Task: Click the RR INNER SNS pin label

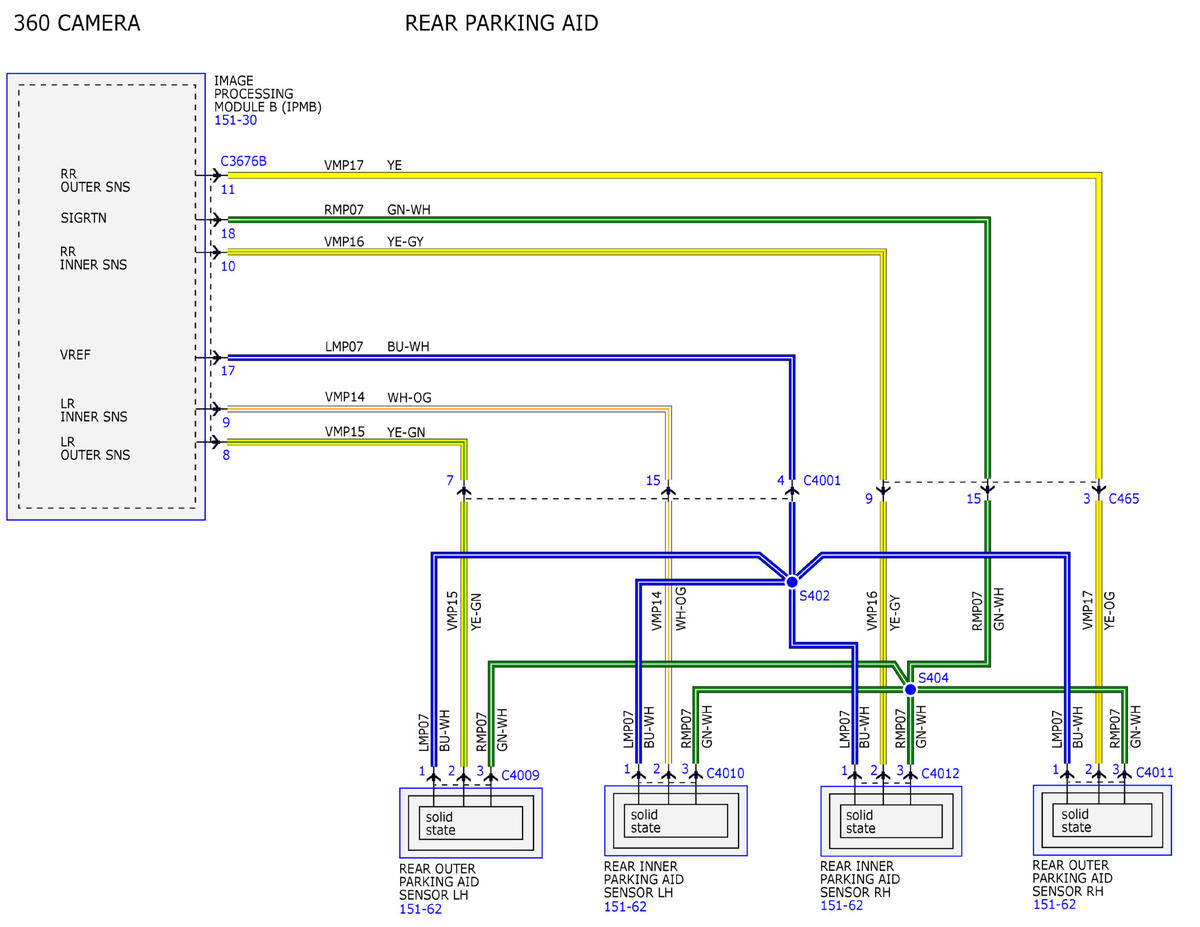Action: point(94,258)
